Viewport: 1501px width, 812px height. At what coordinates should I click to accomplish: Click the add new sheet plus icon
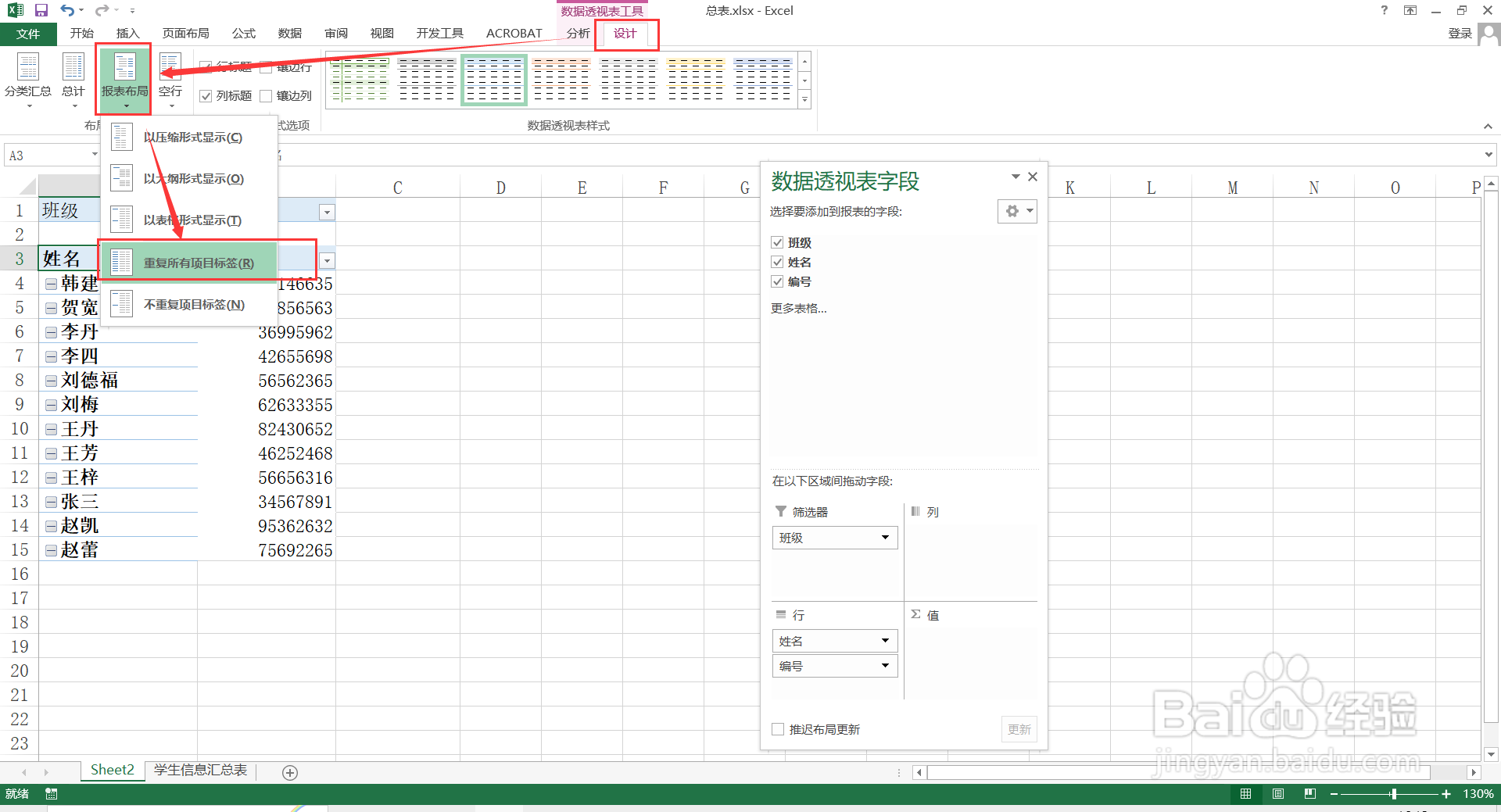coord(290,773)
